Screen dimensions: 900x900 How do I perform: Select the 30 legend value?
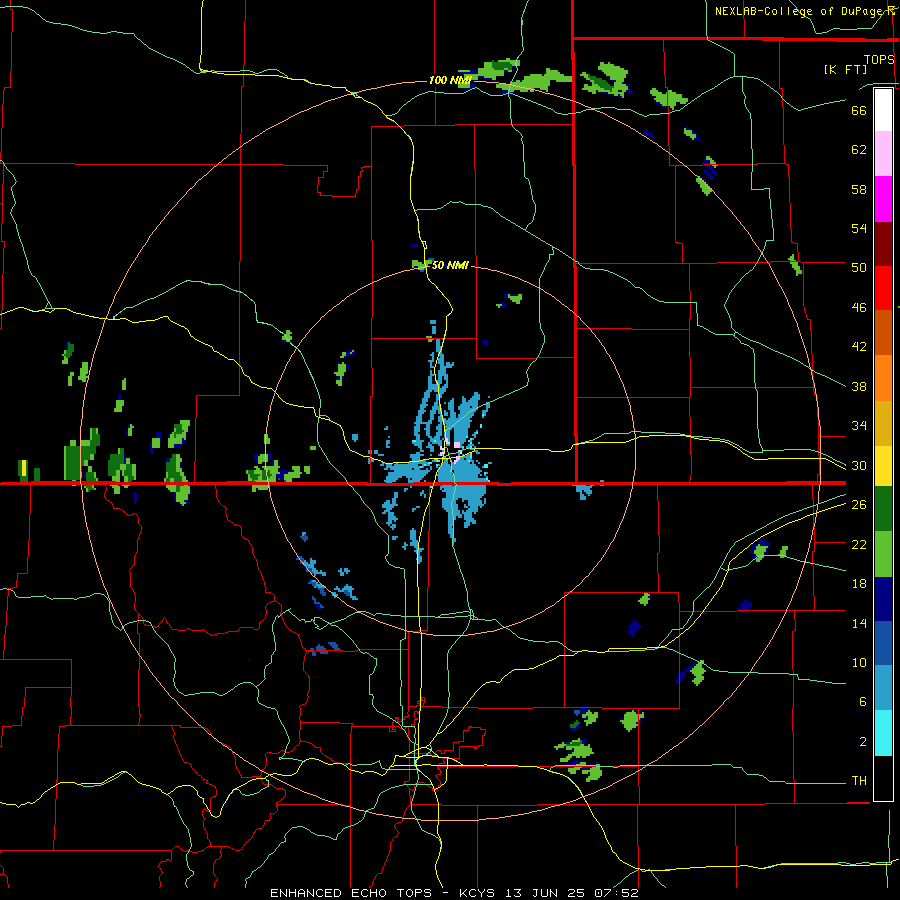[x=859, y=465]
